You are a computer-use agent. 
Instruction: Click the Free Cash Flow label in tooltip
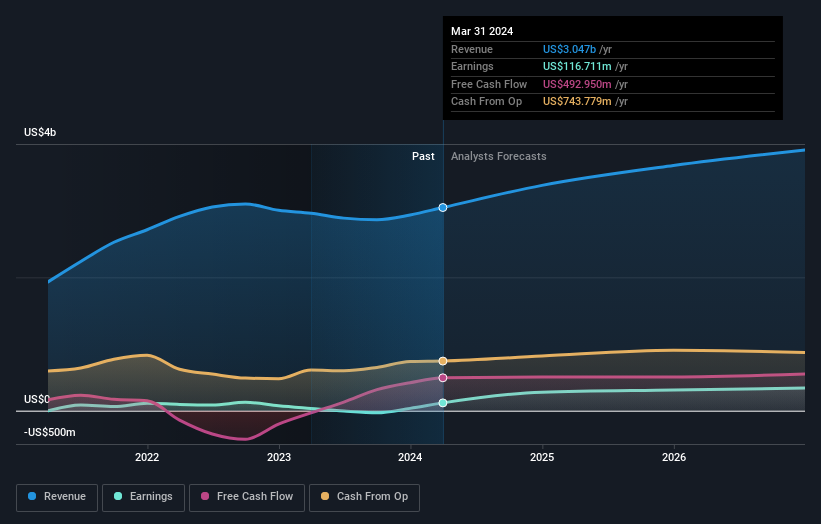489,84
